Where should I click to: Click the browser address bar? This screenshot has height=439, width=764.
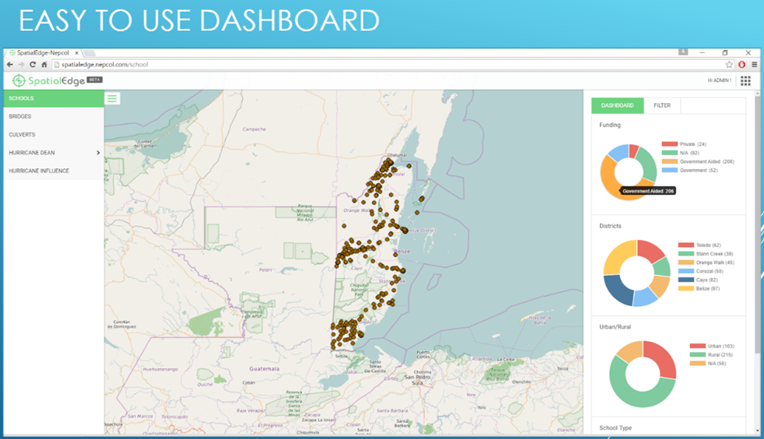380,64
